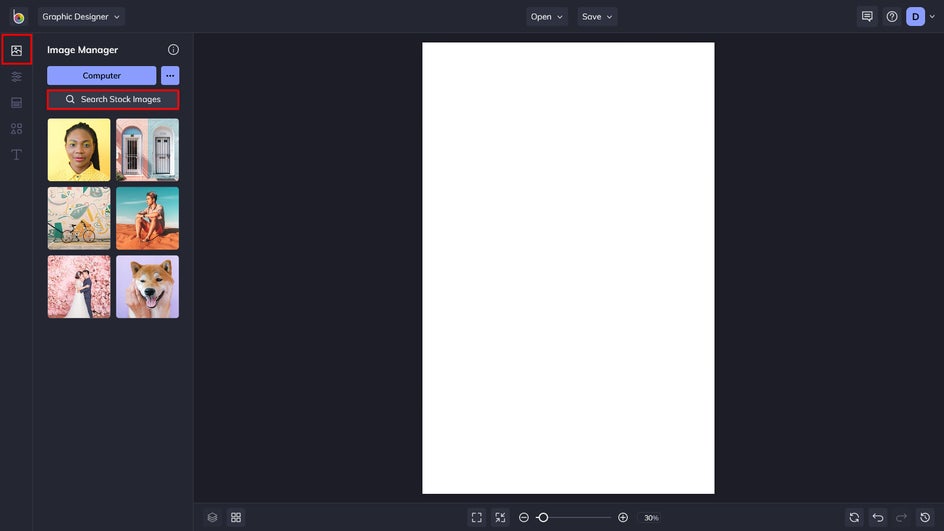The image size is (944, 531).
Task: Click the zoom in plus icon
Action: click(623, 517)
